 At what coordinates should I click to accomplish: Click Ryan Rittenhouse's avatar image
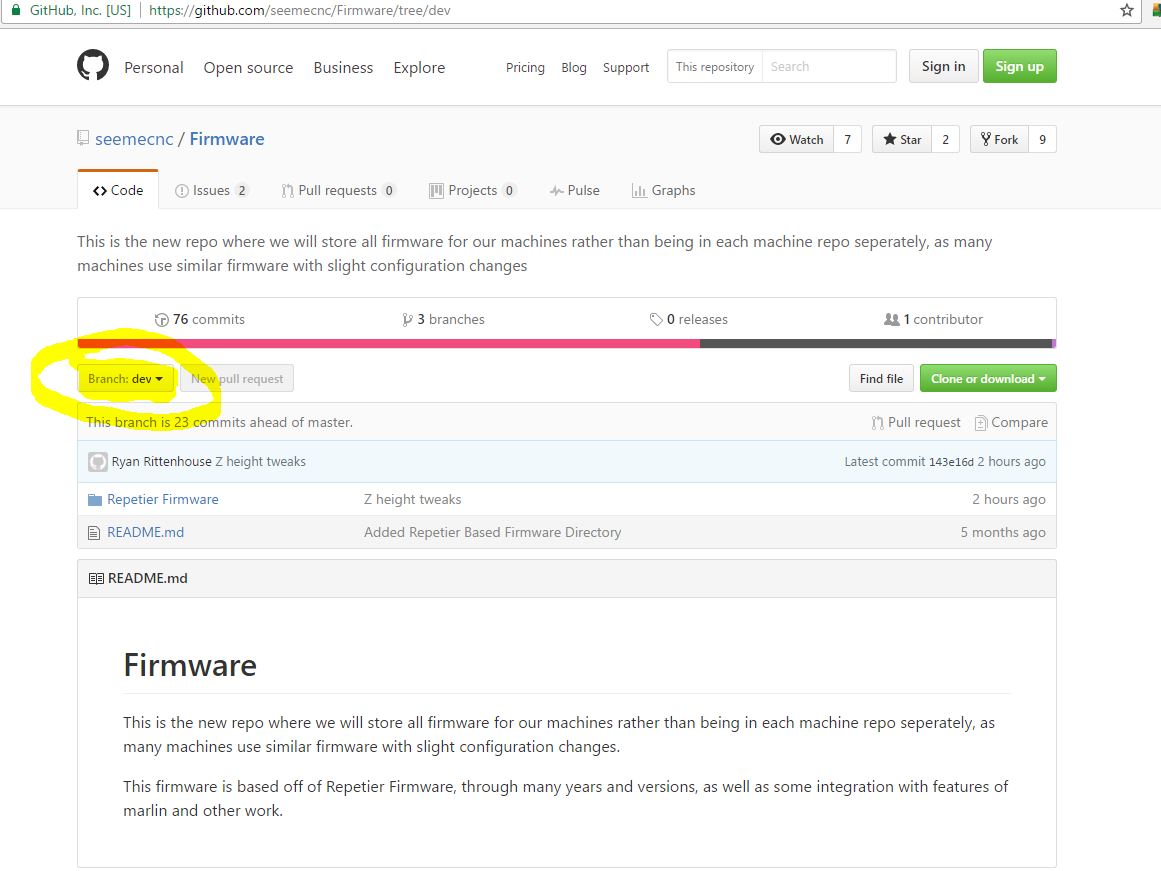98,462
